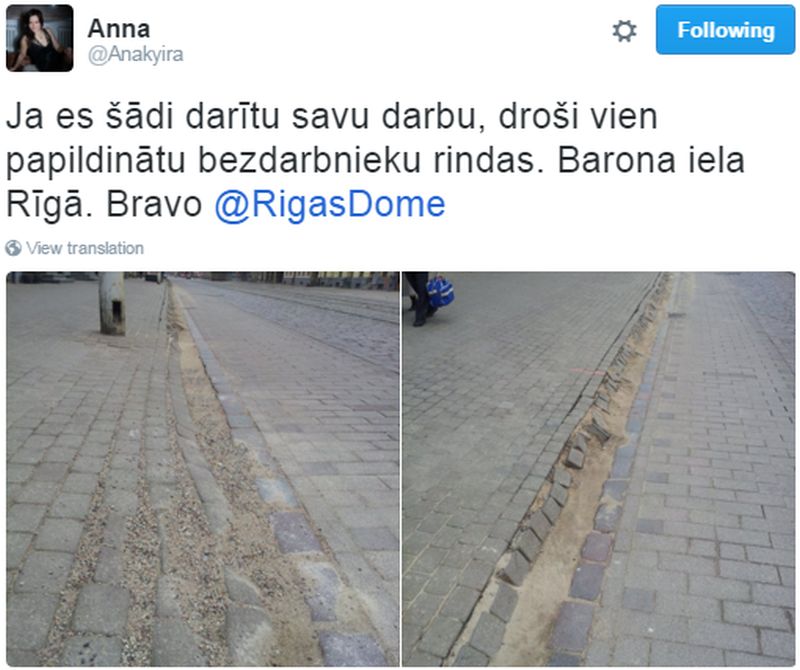
Task: Open the left photo of the sidewalk
Action: (203, 469)
